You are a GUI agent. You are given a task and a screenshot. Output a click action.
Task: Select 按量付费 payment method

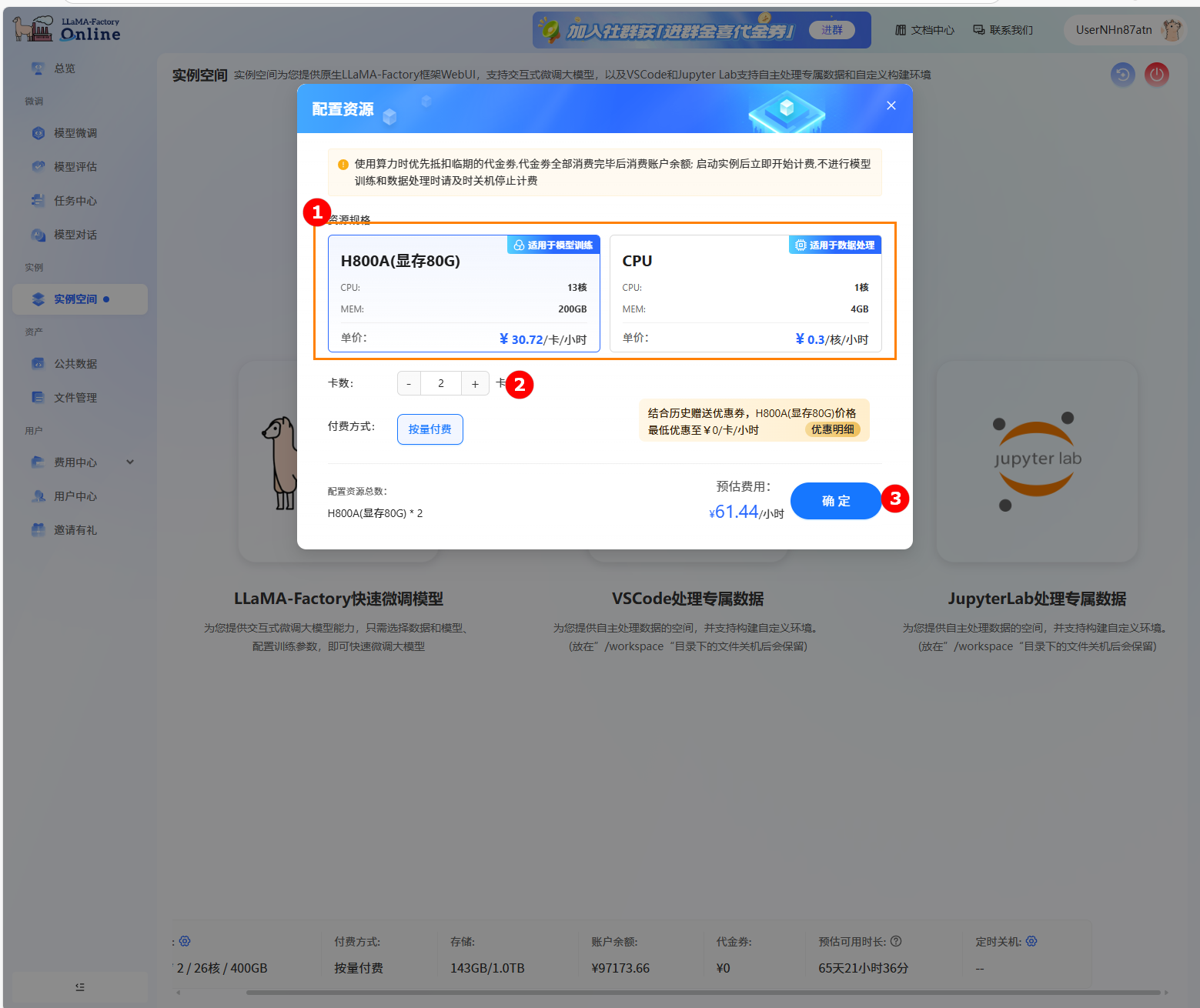(x=430, y=429)
